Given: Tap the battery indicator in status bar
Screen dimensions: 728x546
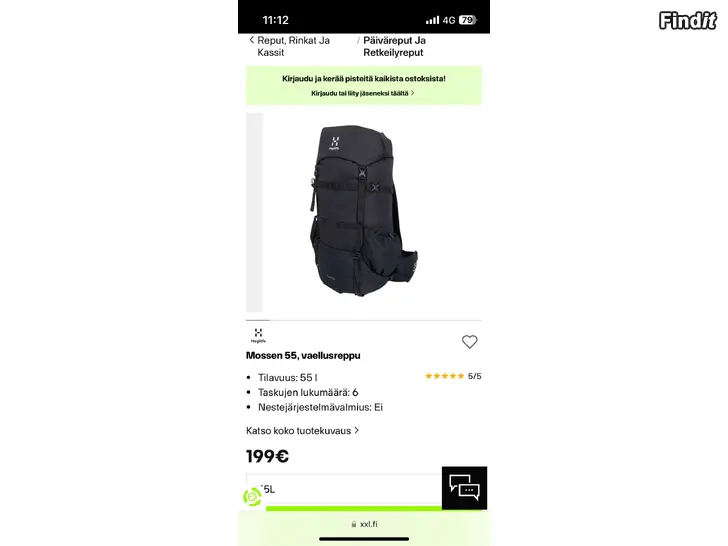Looking at the screenshot, I should click(x=468, y=20).
